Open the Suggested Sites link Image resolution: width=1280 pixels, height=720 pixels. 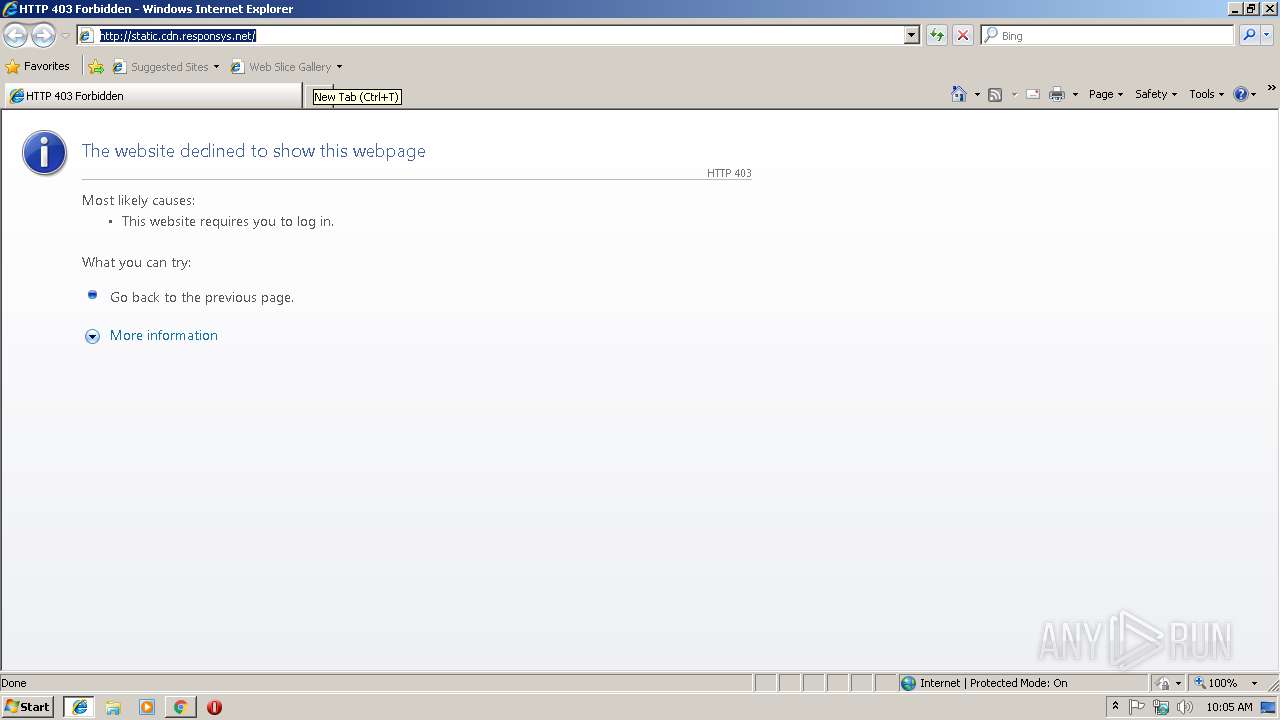tap(165, 67)
